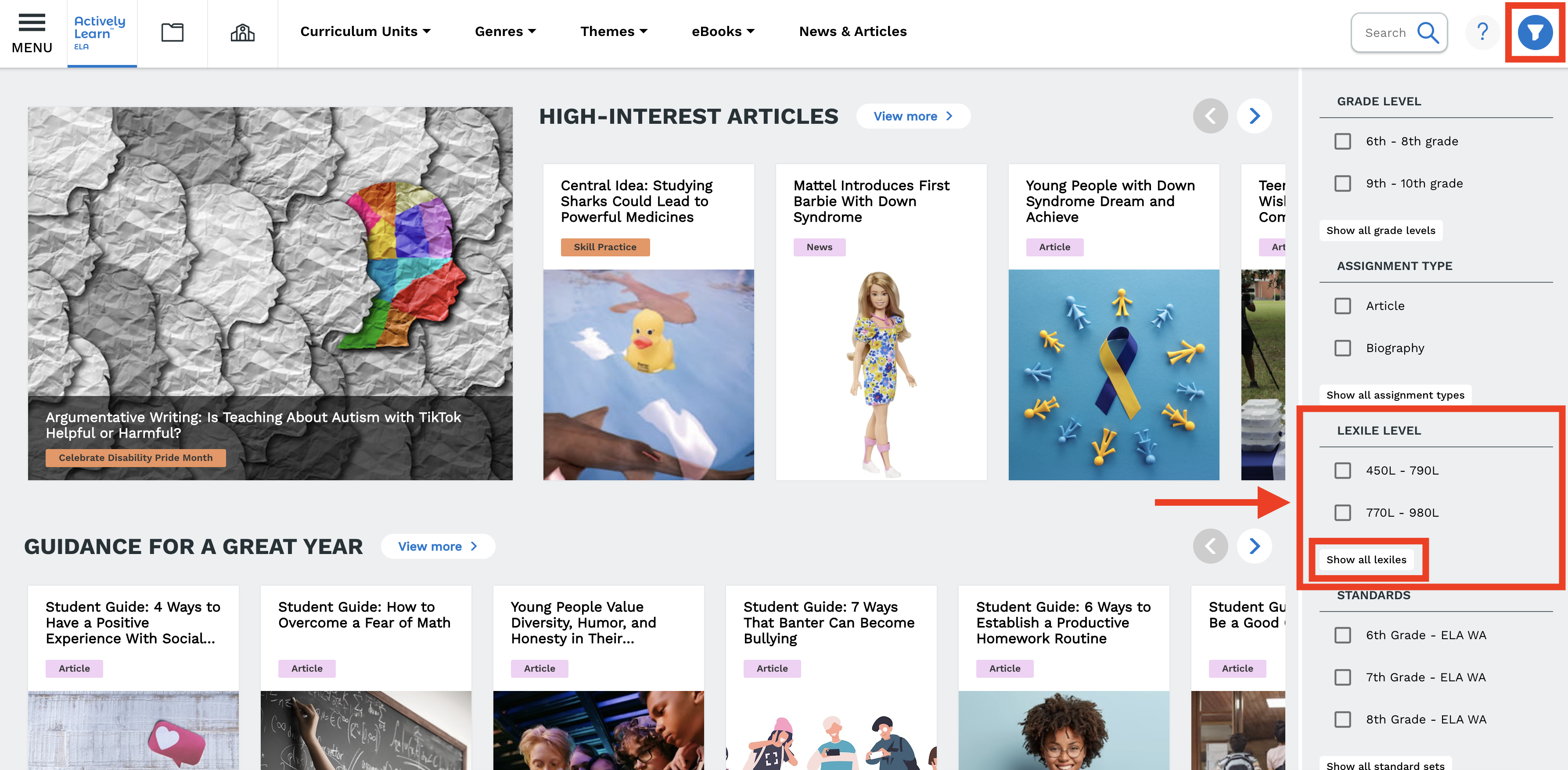Check the 6th - 8th grade filter
The image size is (1568, 770).
pos(1342,141)
